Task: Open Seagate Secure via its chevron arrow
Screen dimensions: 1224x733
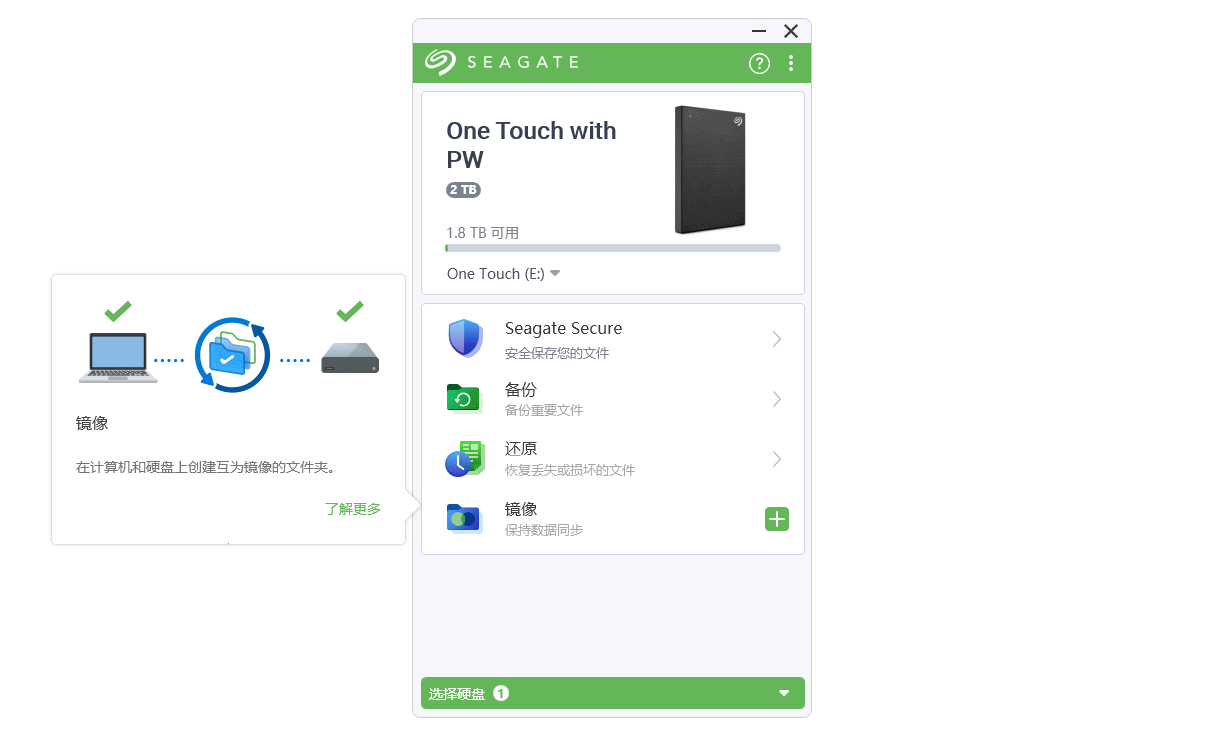Action: click(x=777, y=339)
